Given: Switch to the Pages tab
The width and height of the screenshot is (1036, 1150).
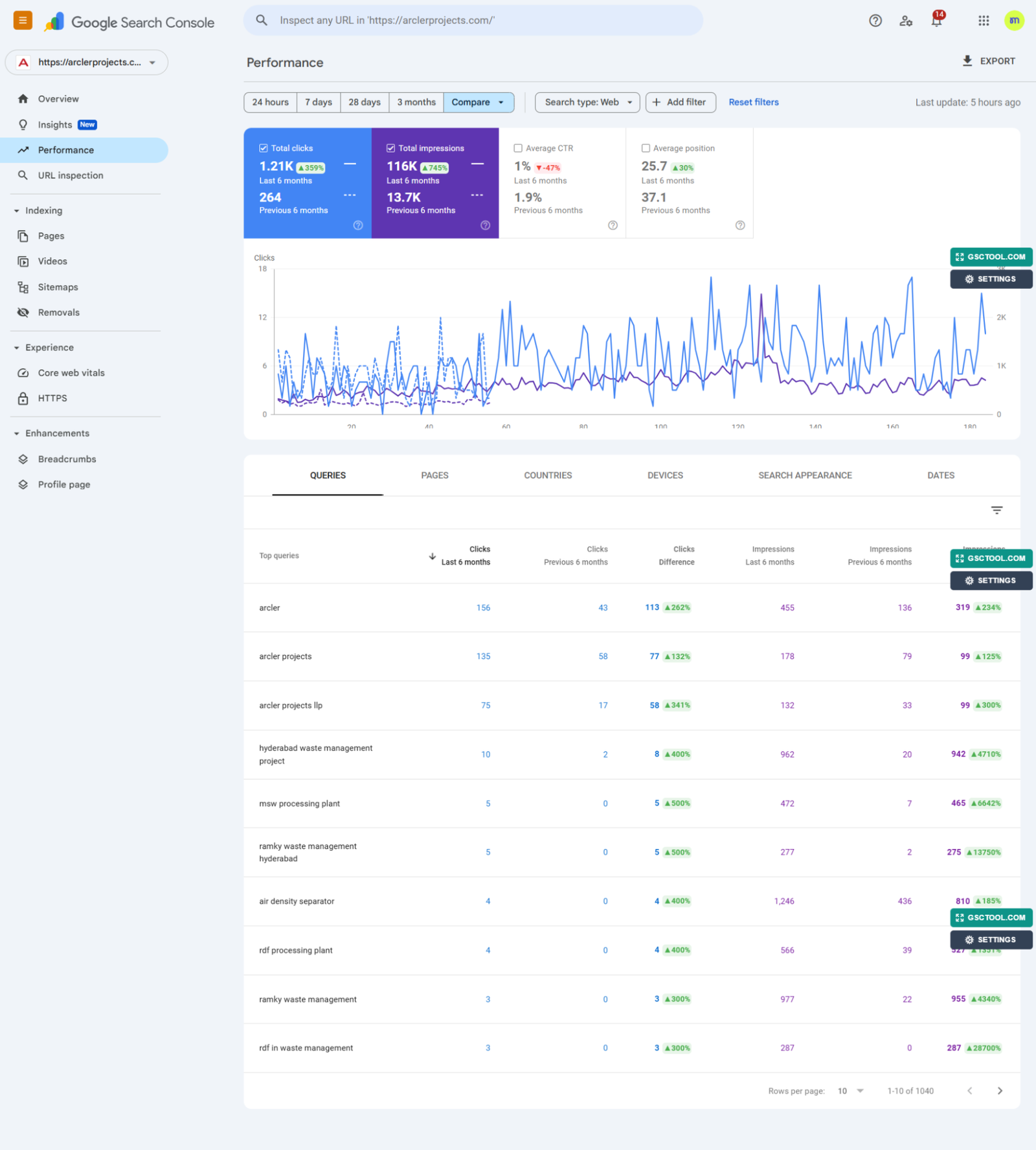Looking at the screenshot, I should 434,475.
